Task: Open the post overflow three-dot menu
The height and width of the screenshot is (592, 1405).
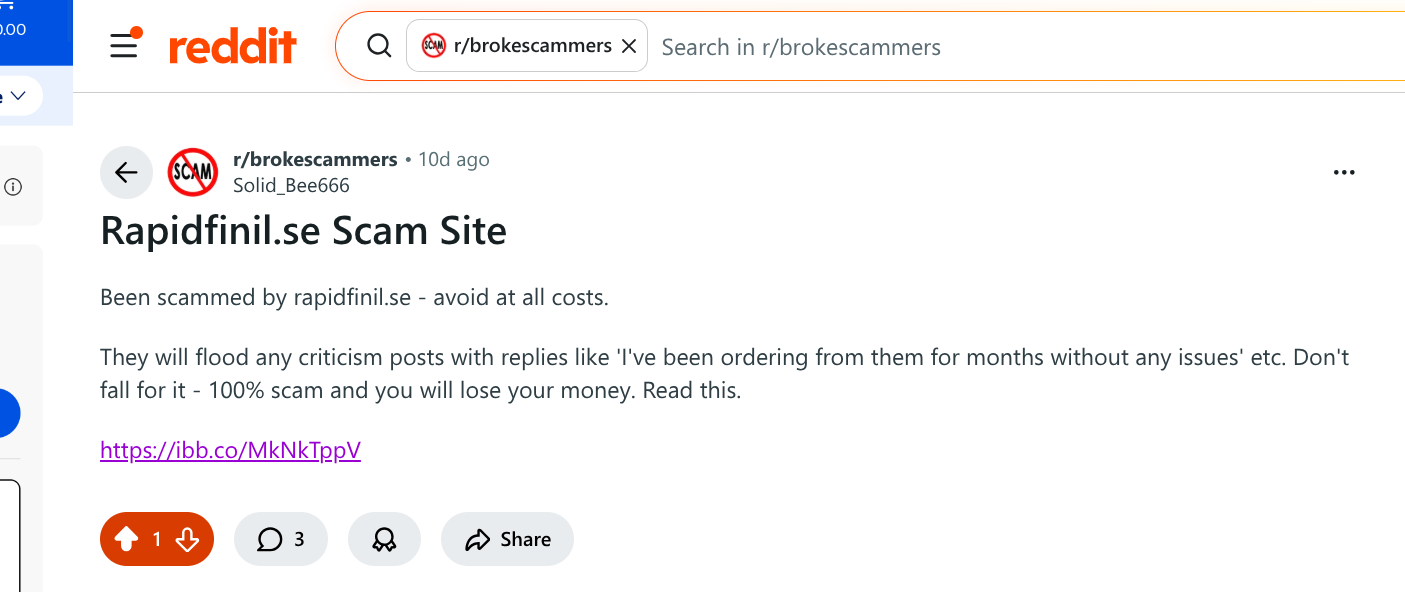Action: [1343, 171]
